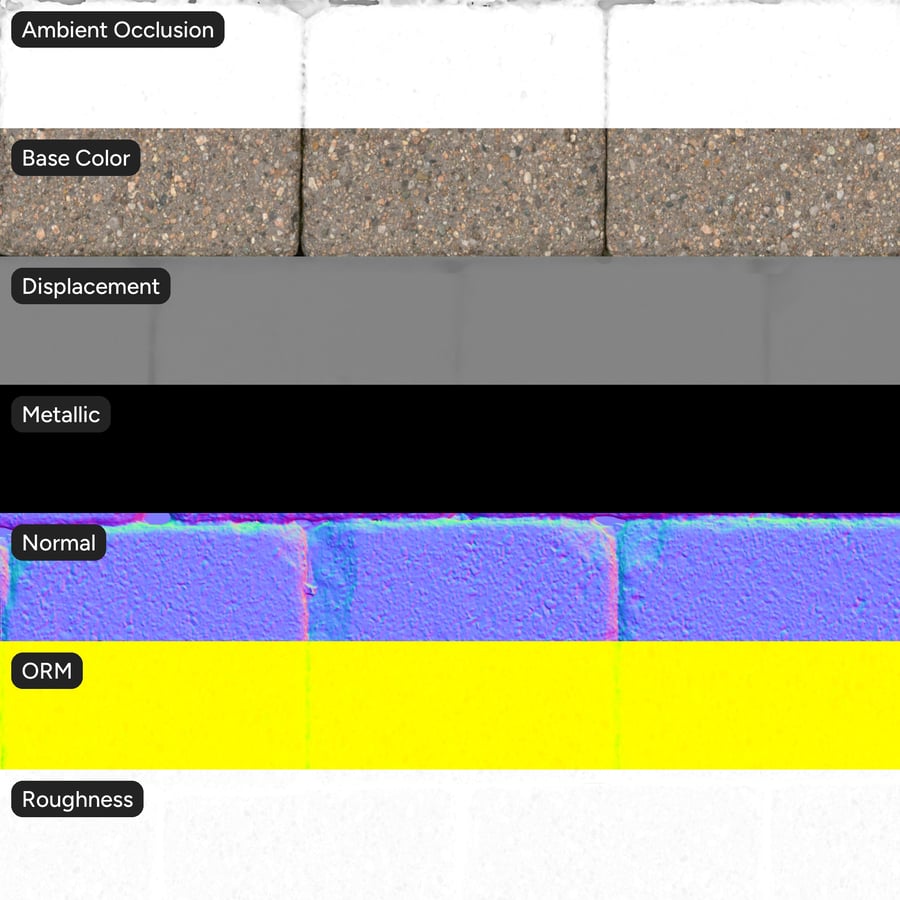Click the Roughness label
This screenshot has width=900, height=900.
[76, 799]
